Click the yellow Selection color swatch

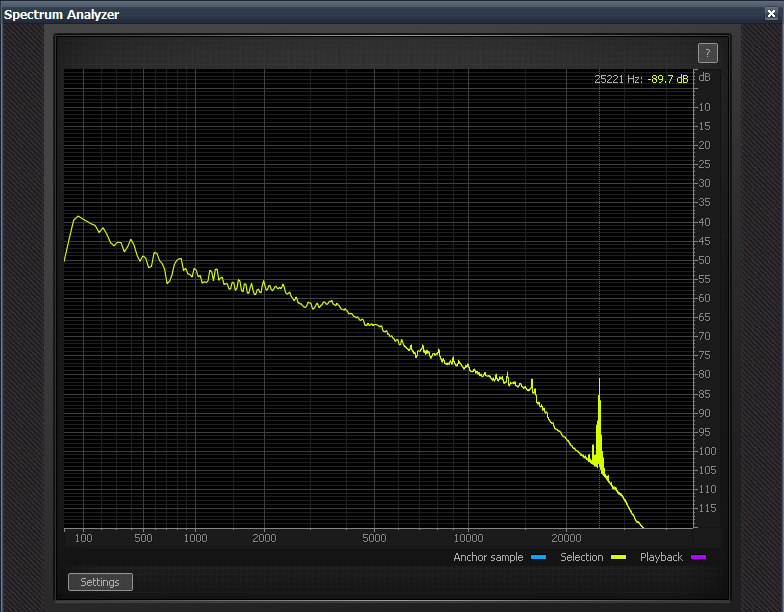point(619,557)
